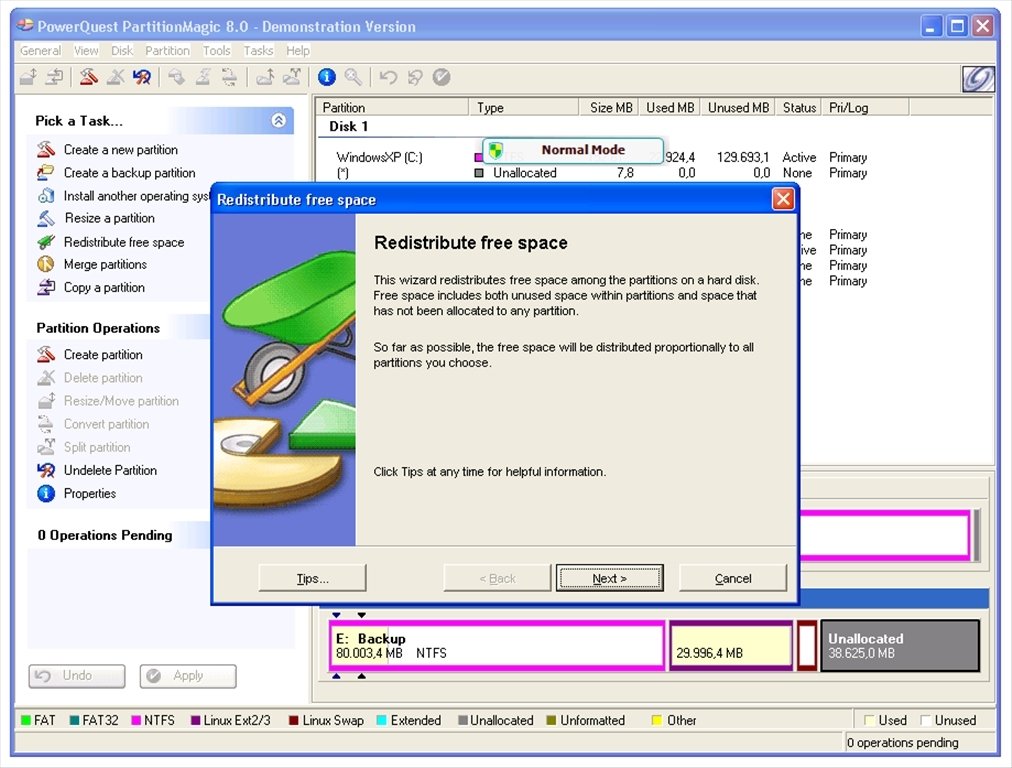Click Next in the wizard dialog

(x=609, y=578)
